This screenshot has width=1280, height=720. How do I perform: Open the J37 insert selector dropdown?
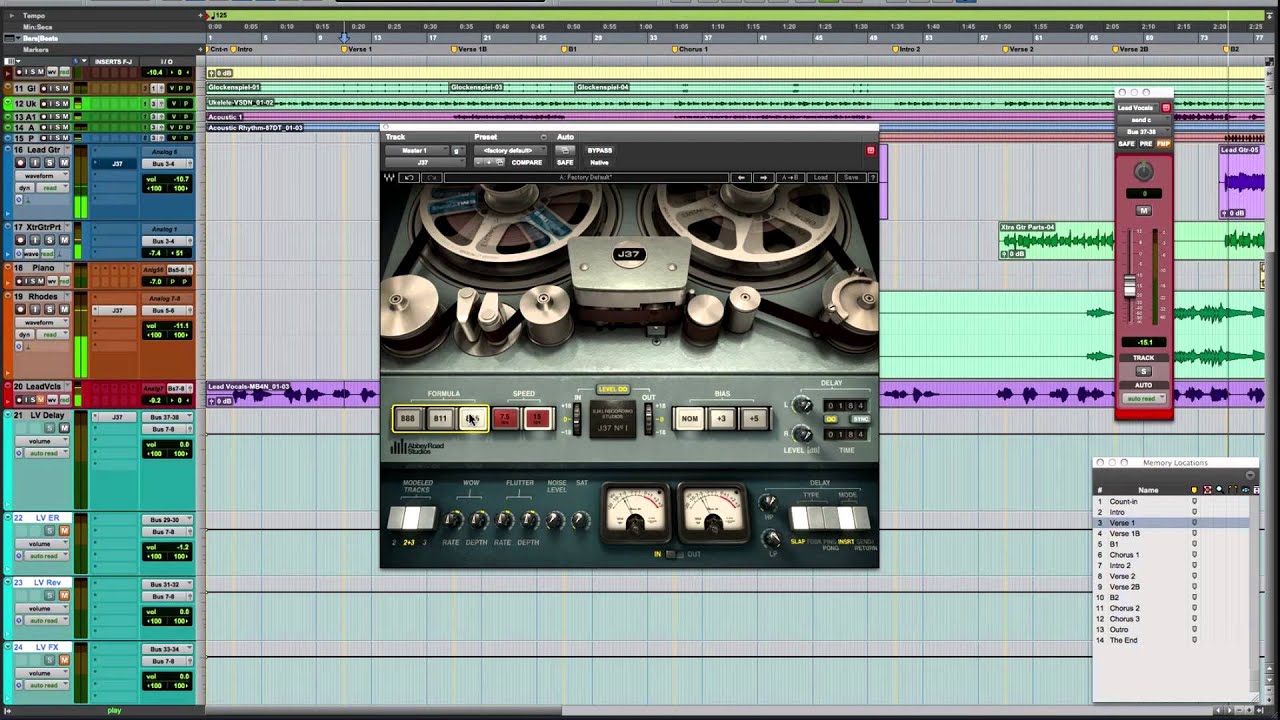(423, 162)
